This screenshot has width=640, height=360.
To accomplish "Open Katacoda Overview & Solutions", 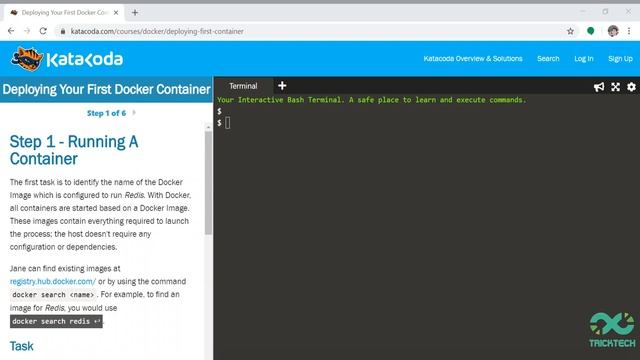I will point(473,59).
